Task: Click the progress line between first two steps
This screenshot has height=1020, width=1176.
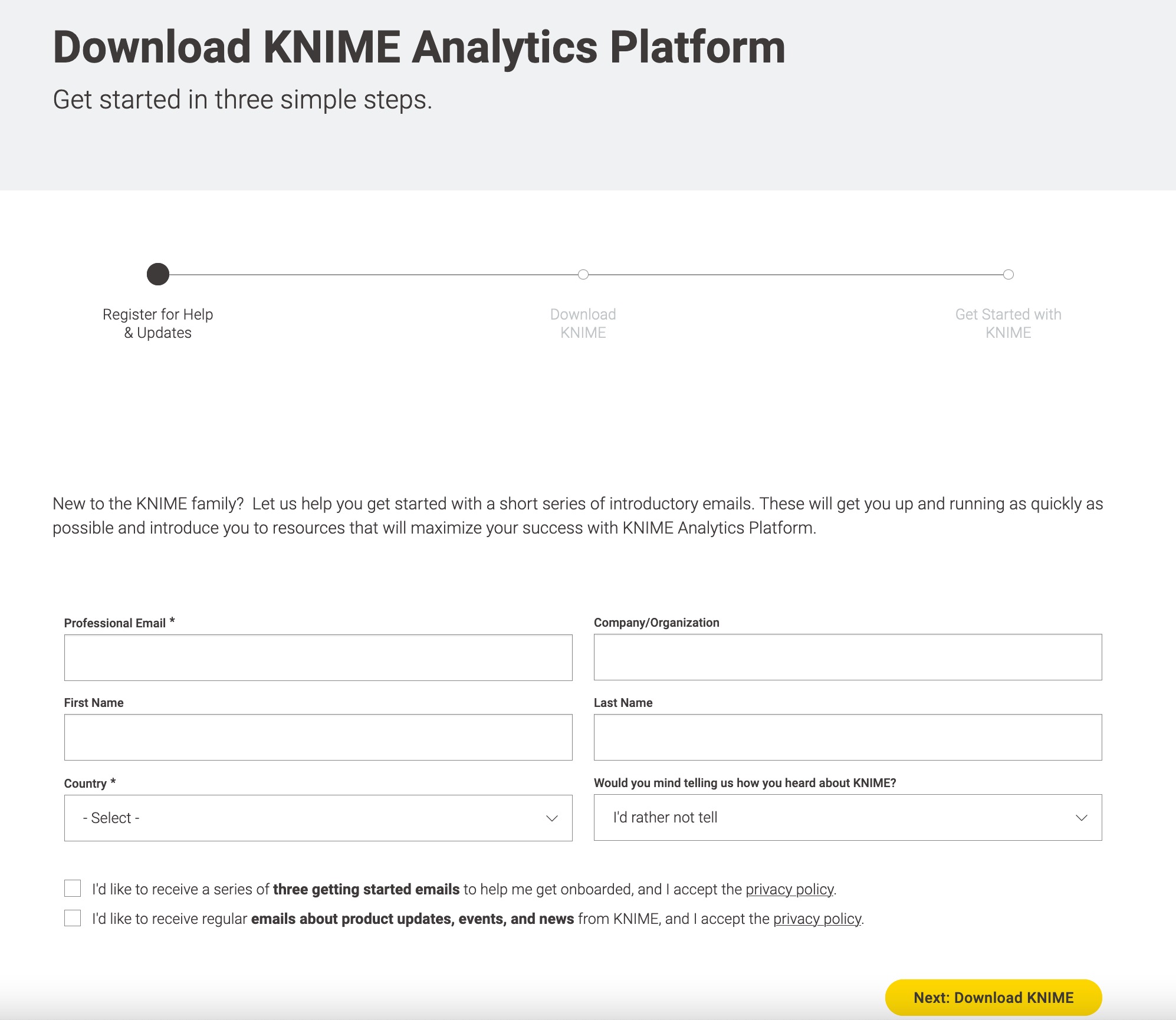Action: (372, 275)
